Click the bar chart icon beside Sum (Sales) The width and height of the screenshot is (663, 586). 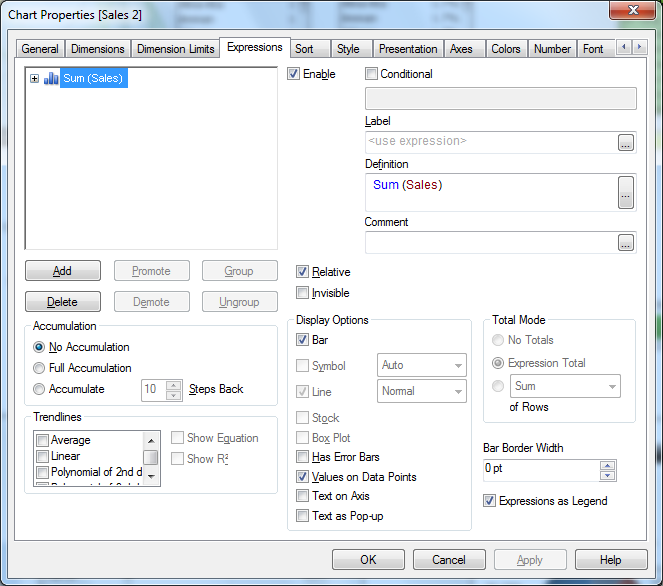click(x=51, y=78)
